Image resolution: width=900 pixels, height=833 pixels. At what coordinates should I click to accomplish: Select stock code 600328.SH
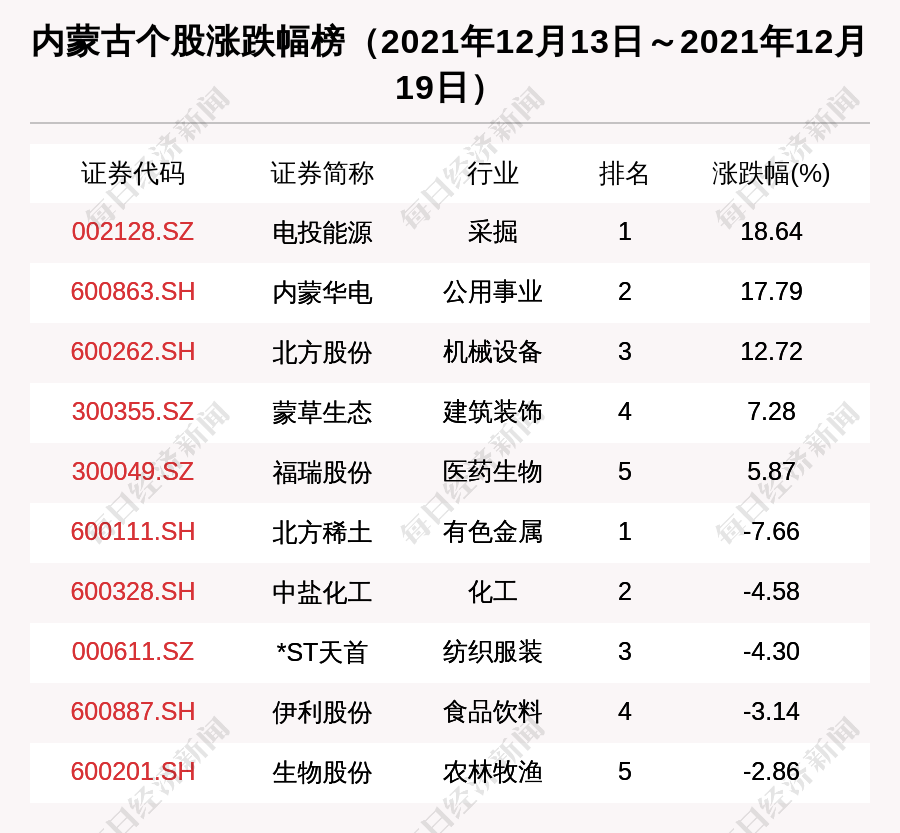point(133,592)
